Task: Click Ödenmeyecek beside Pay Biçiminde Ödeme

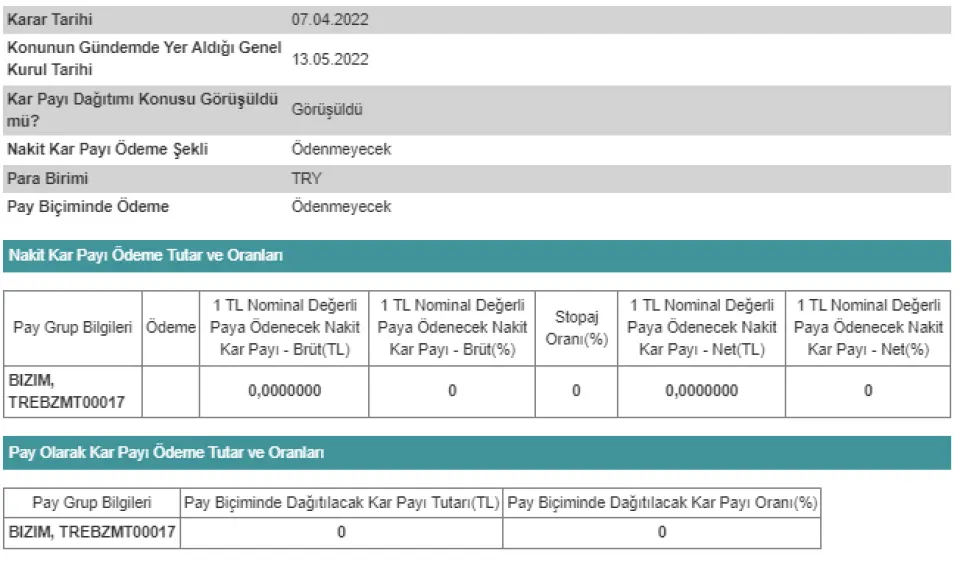Action: click(x=341, y=207)
